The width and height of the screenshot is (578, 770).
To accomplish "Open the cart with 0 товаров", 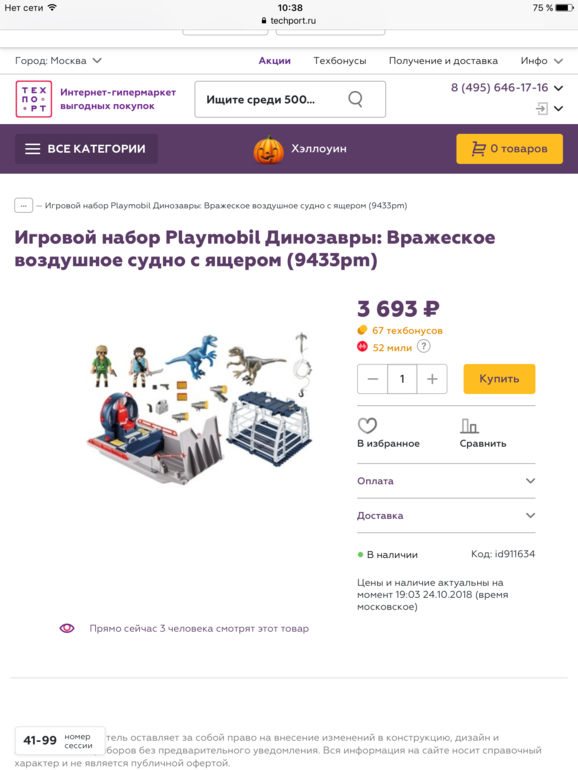I will point(509,149).
